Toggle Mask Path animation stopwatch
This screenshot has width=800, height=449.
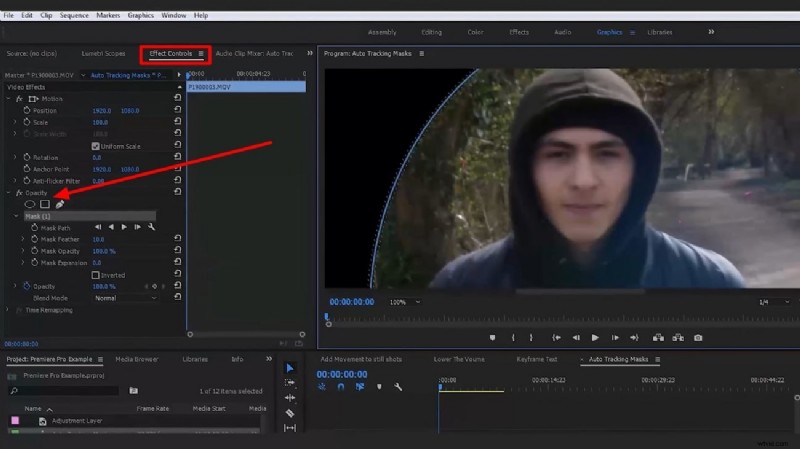point(35,228)
